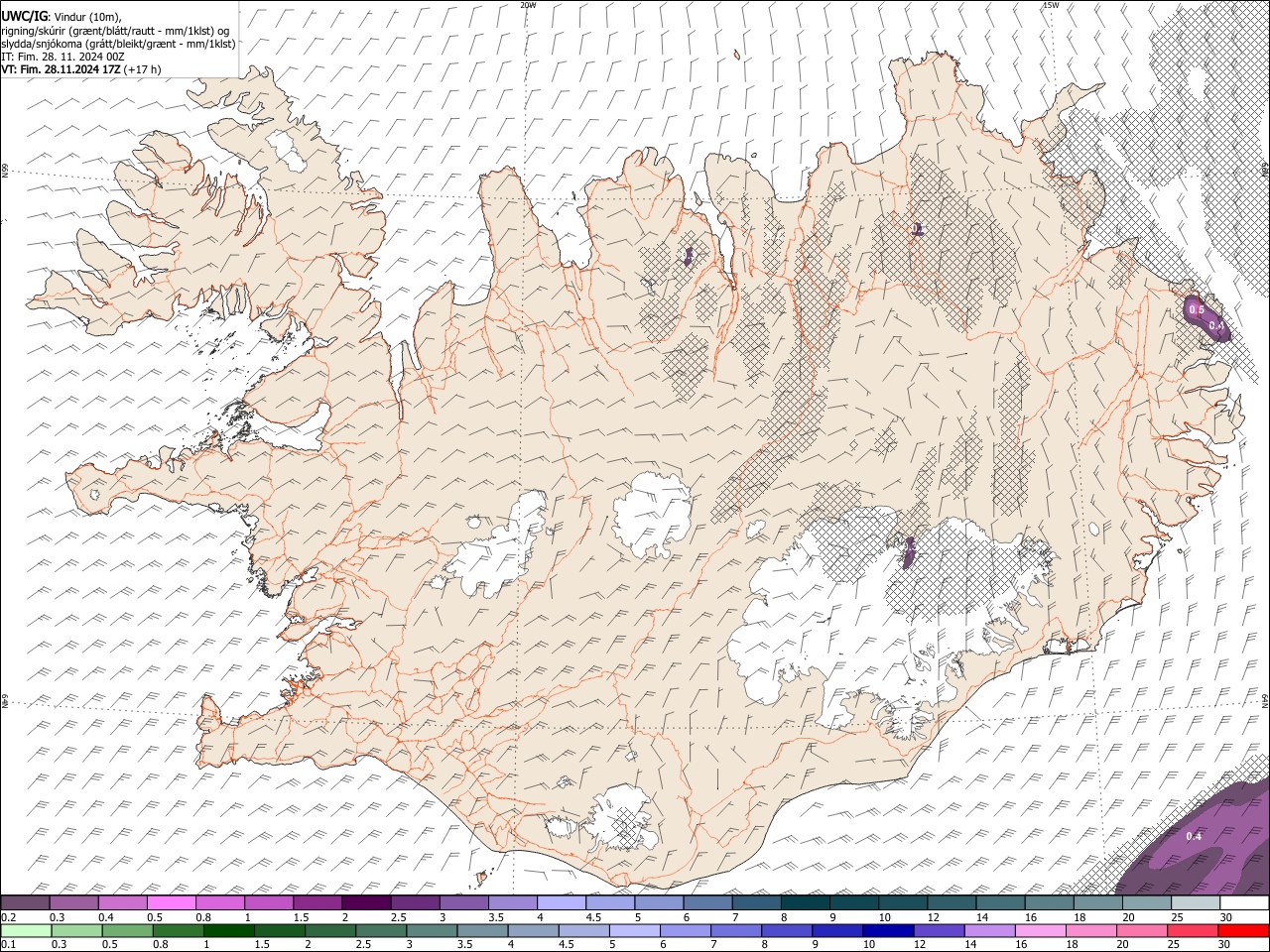Click the 'Vindur (10m)' legend text
The height and width of the screenshot is (952, 1270).
[x=86, y=17]
